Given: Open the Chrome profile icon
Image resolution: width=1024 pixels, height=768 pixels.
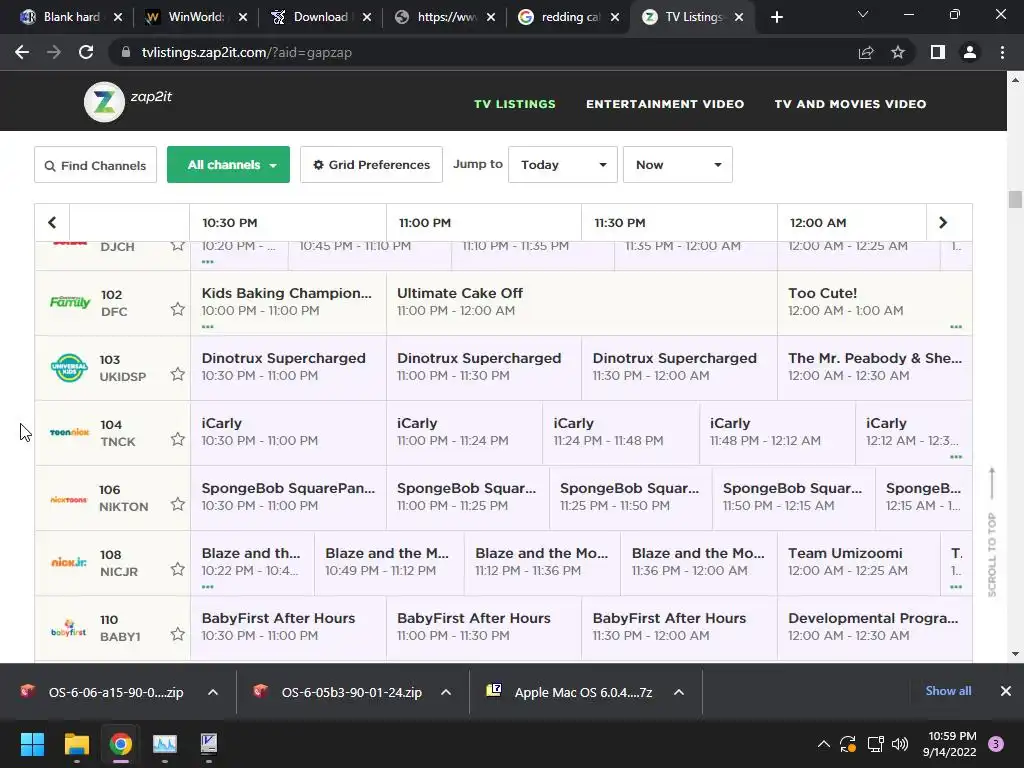Looking at the screenshot, I should [970, 52].
